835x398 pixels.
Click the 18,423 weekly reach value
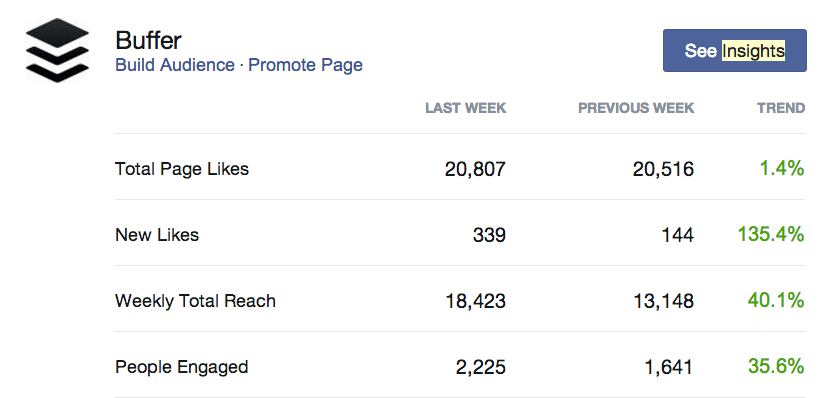click(x=476, y=302)
